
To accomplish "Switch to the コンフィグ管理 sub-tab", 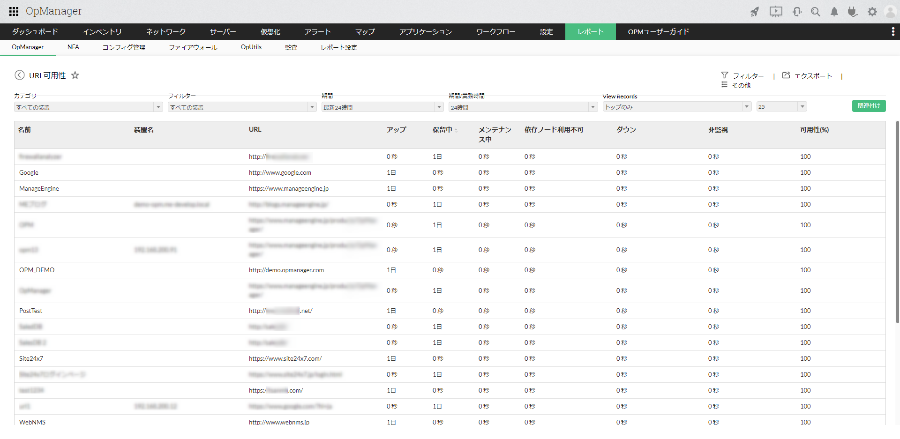I will point(123,48).
